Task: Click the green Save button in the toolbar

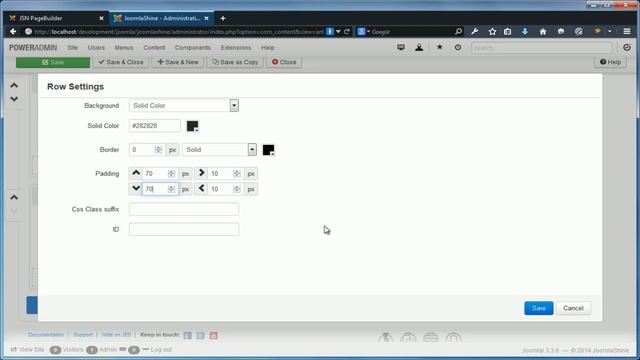Action: [53, 62]
